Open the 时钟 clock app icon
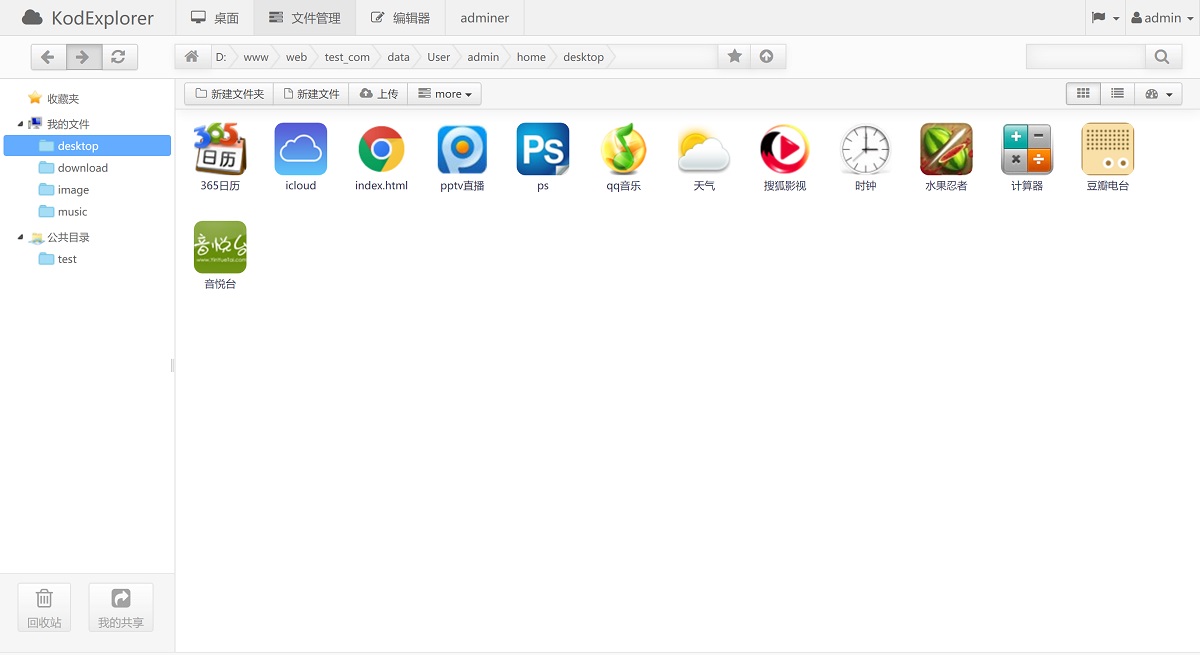 click(x=865, y=149)
